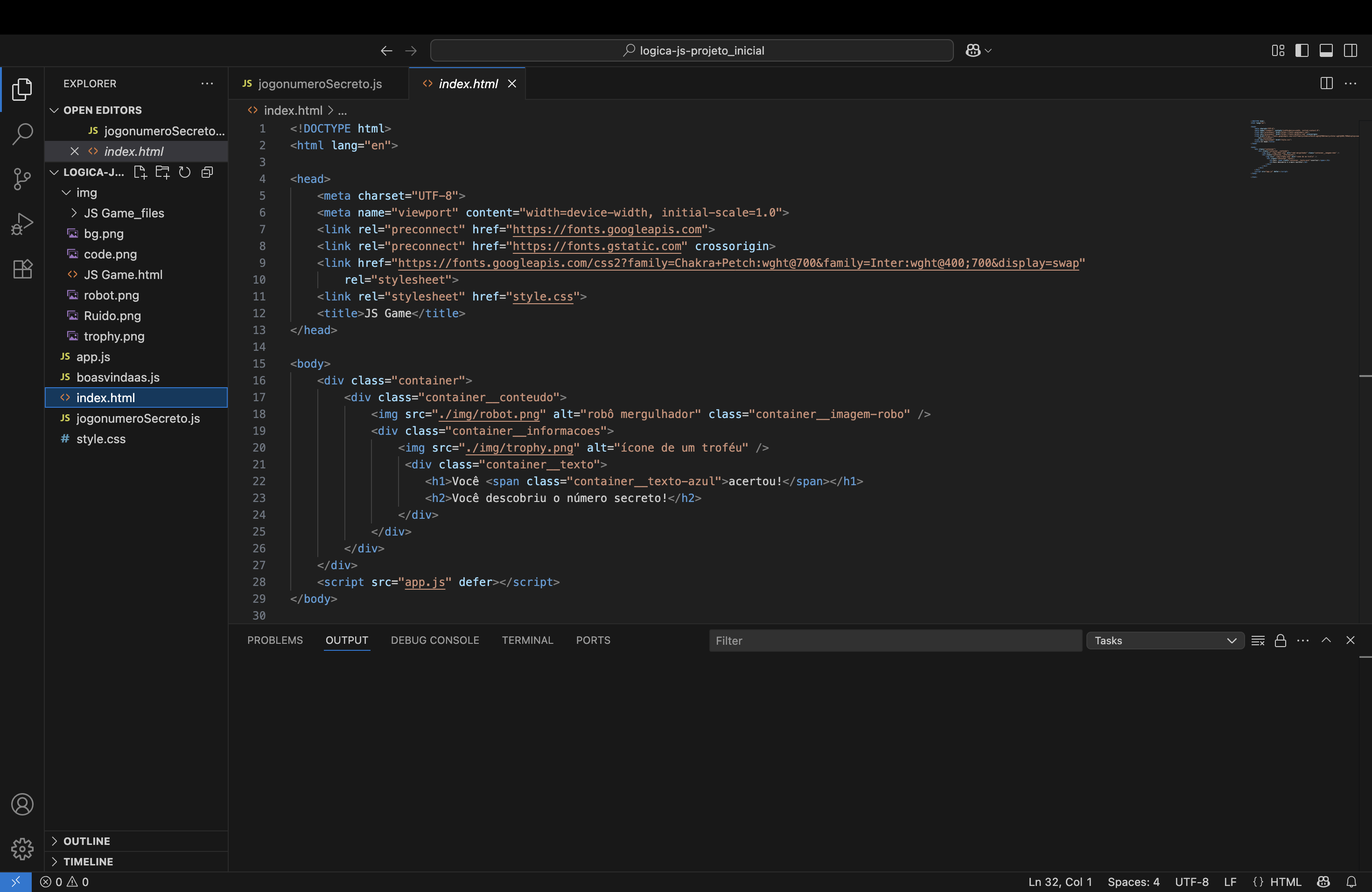Open the remote window indicator
The height and width of the screenshot is (892, 1372).
(x=15, y=882)
